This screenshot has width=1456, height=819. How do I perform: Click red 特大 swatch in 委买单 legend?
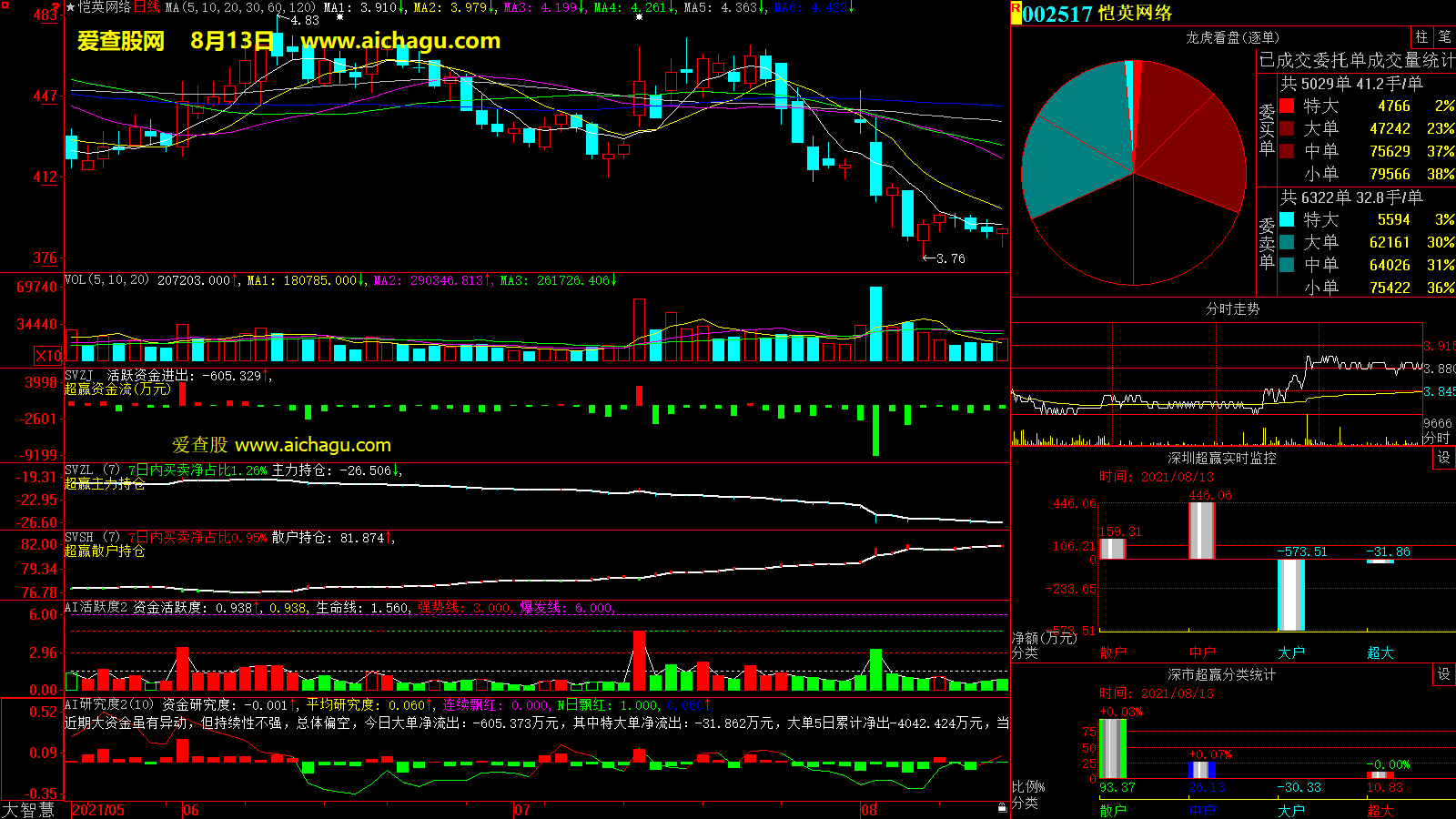[1287, 106]
